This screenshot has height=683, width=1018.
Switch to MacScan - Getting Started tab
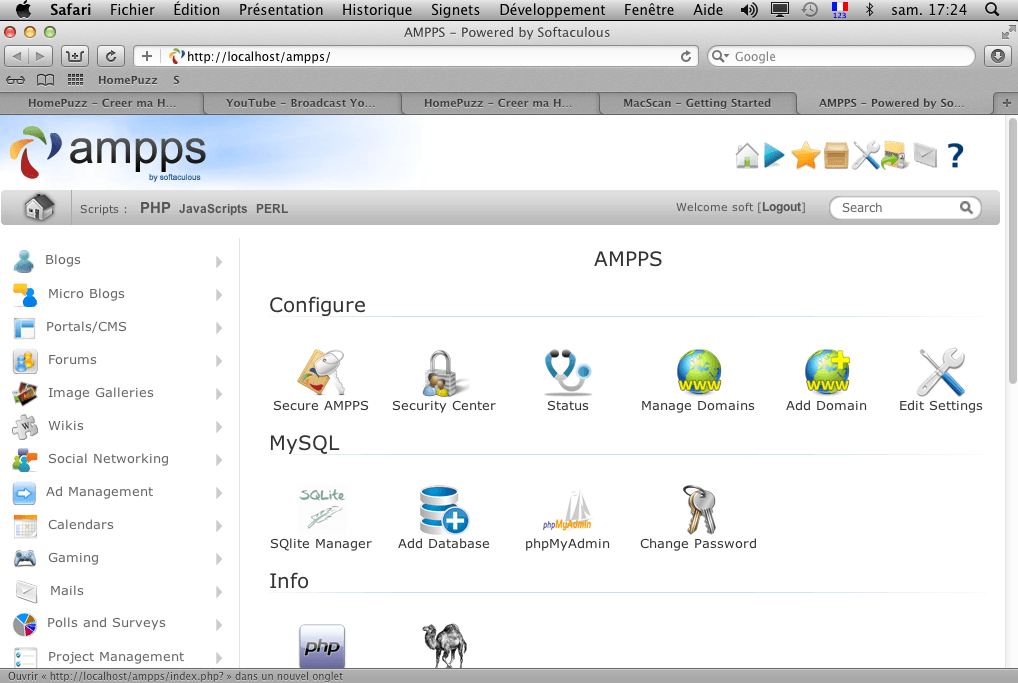click(x=697, y=103)
